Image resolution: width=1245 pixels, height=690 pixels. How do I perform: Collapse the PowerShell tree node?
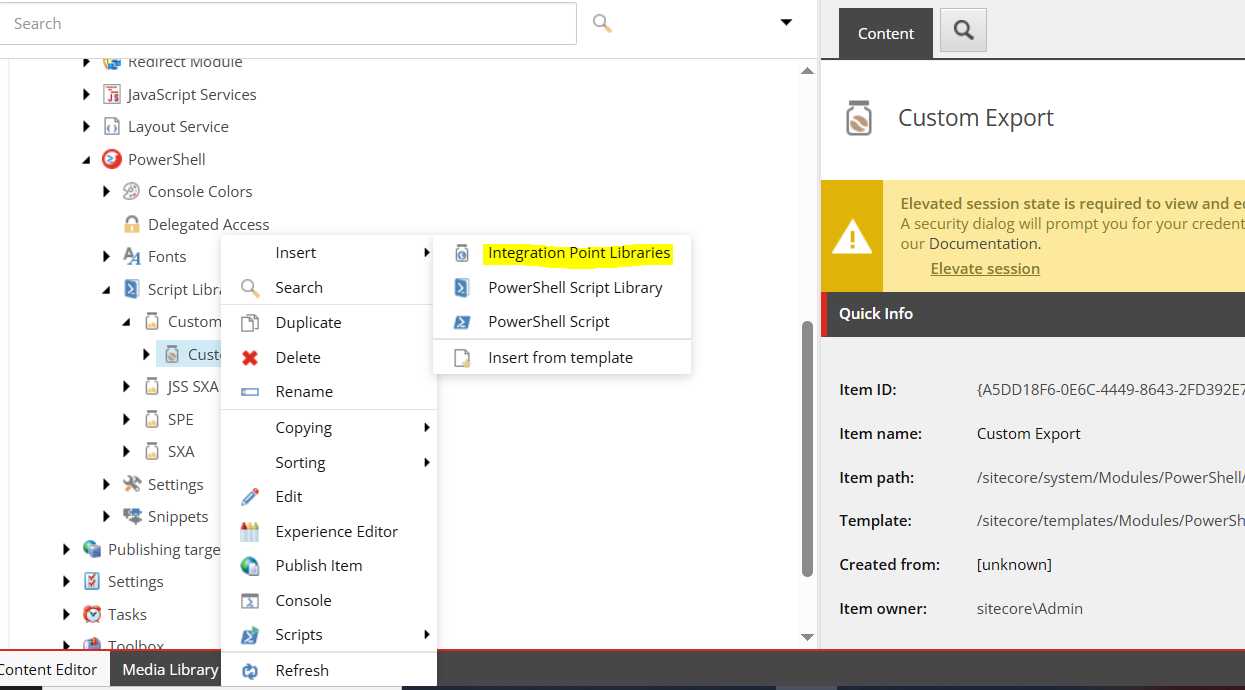pos(87,160)
